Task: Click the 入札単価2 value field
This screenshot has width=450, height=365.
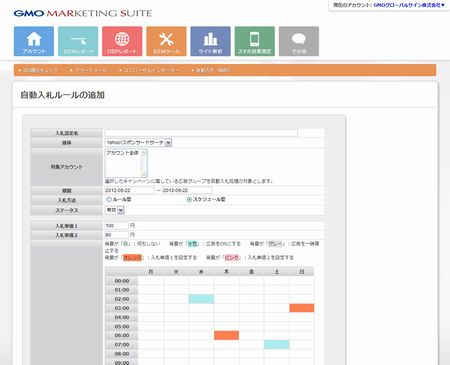Action: pyautogui.click(x=116, y=235)
